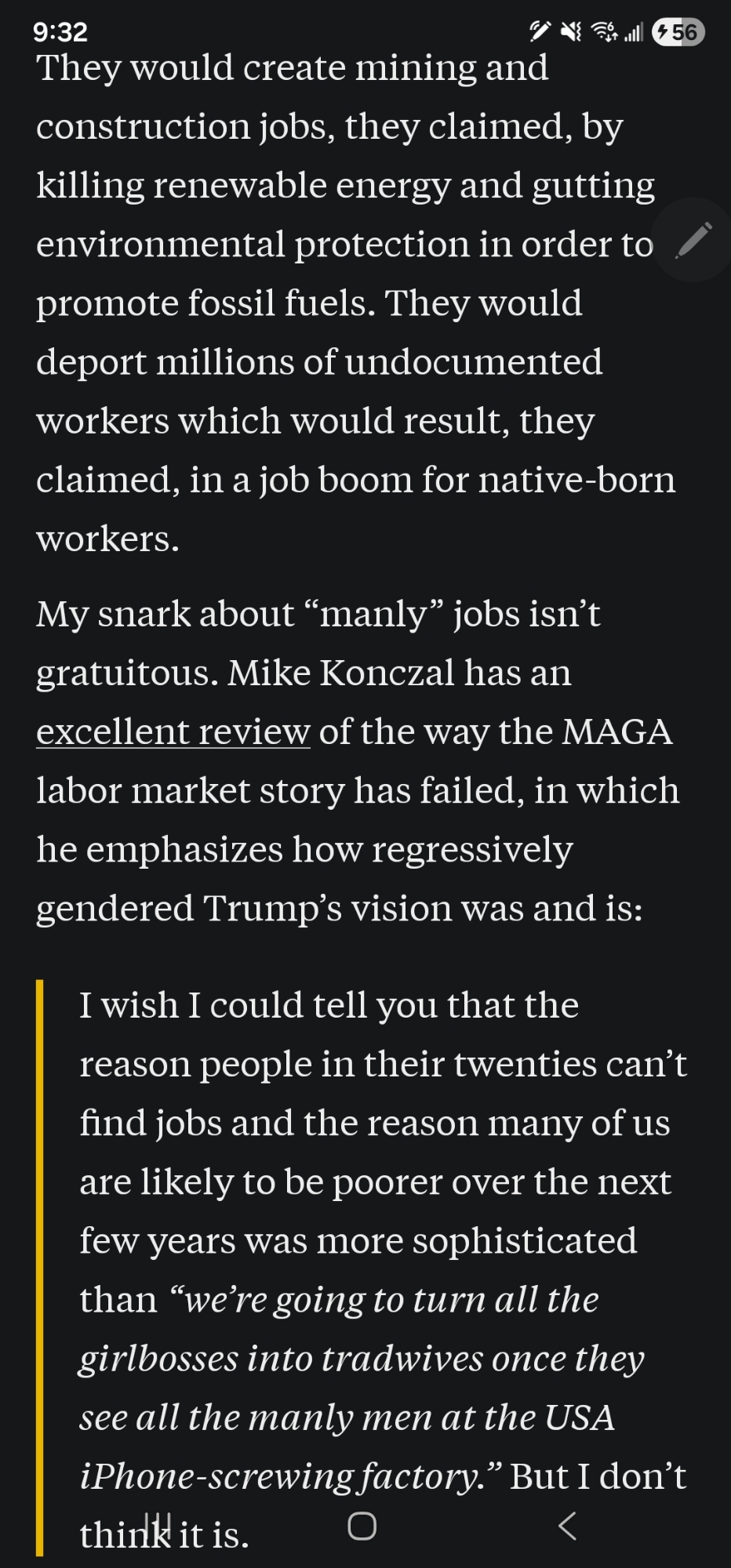Tap the Wi-Fi status icon
The width and height of the screenshot is (731, 1568).
tap(604, 32)
